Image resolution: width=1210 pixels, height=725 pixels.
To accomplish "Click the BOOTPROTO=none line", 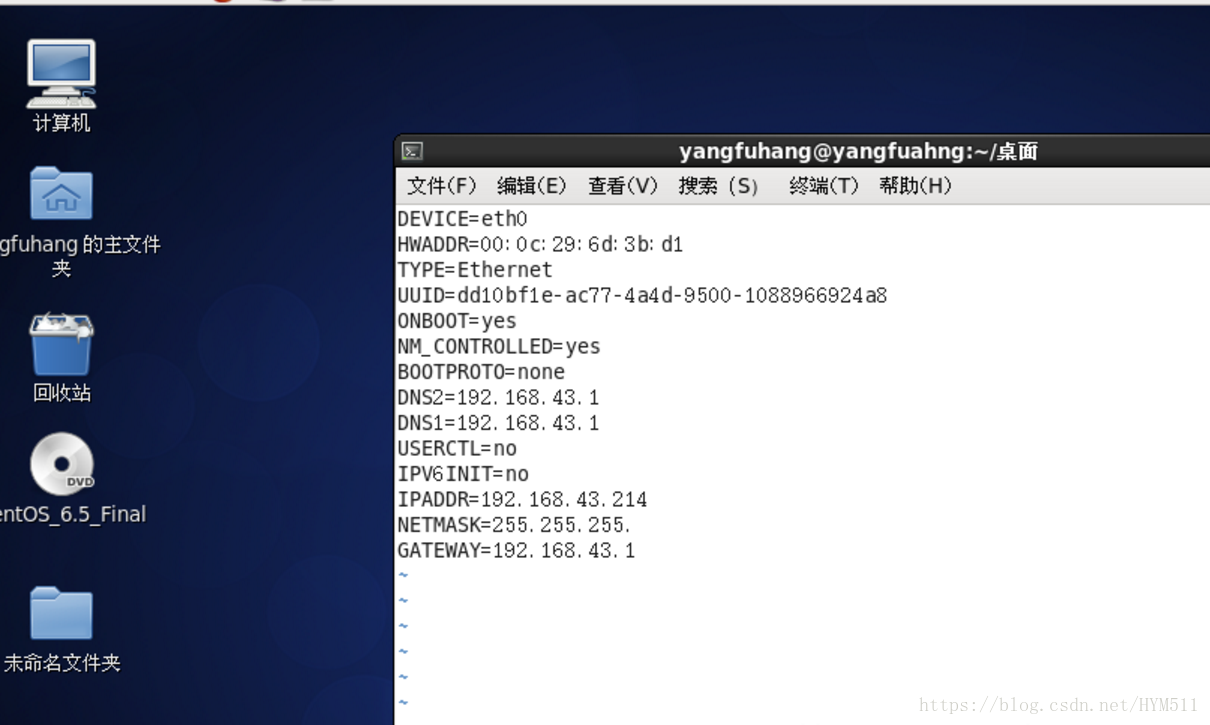I will tap(481, 372).
